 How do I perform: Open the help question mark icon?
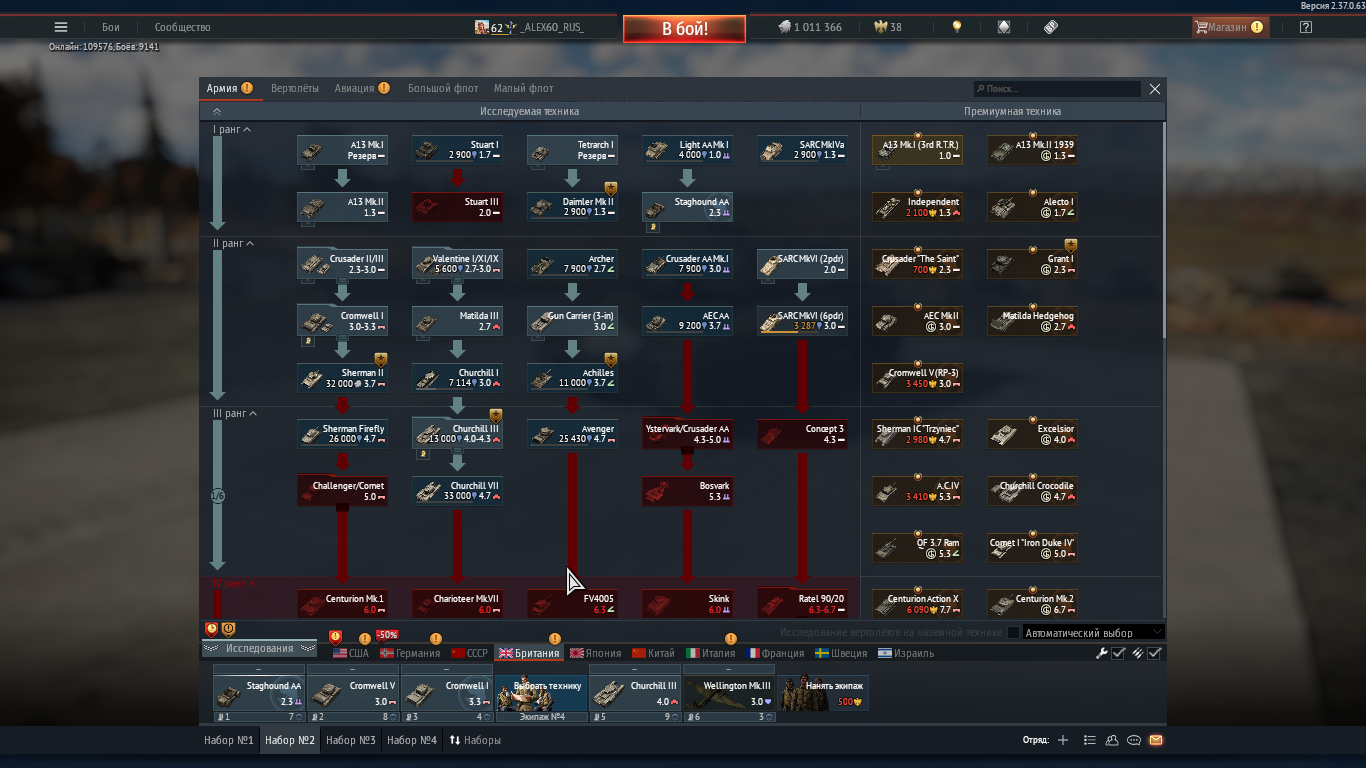1305,27
